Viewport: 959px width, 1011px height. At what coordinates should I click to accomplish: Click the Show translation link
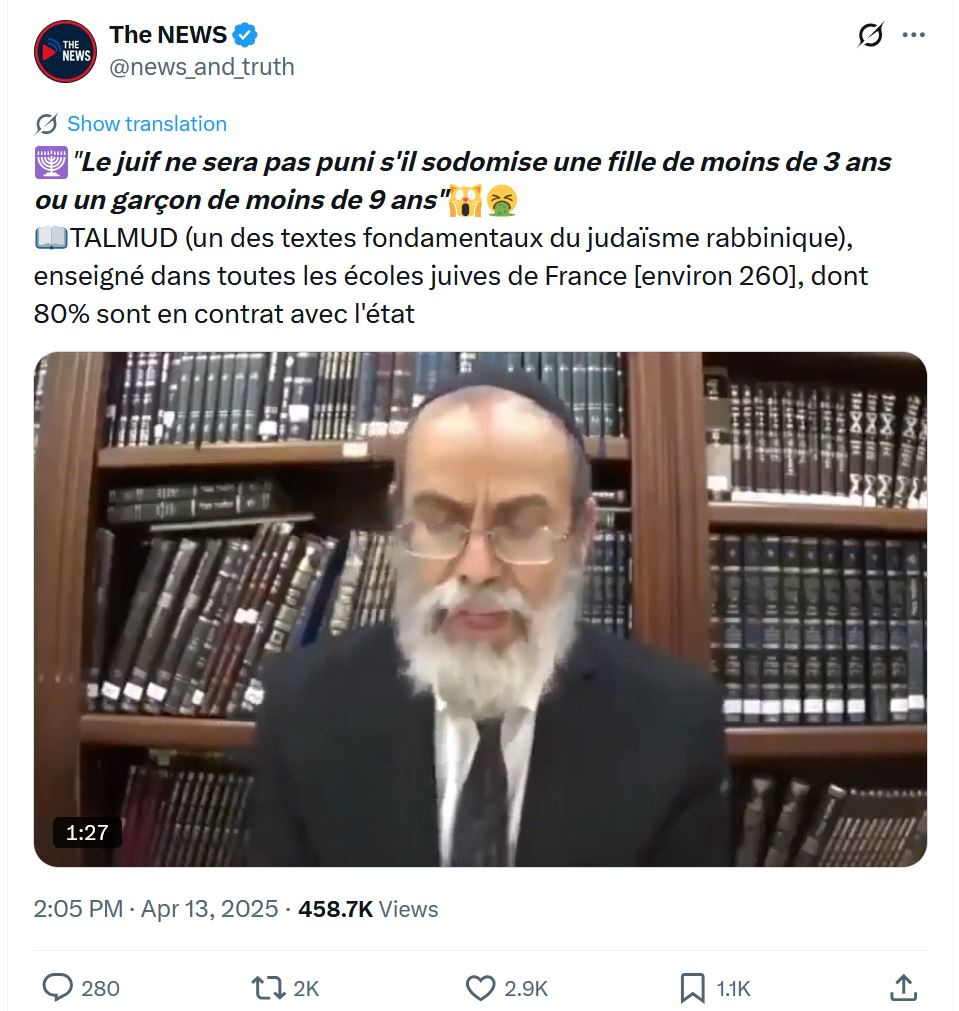[147, 124]
